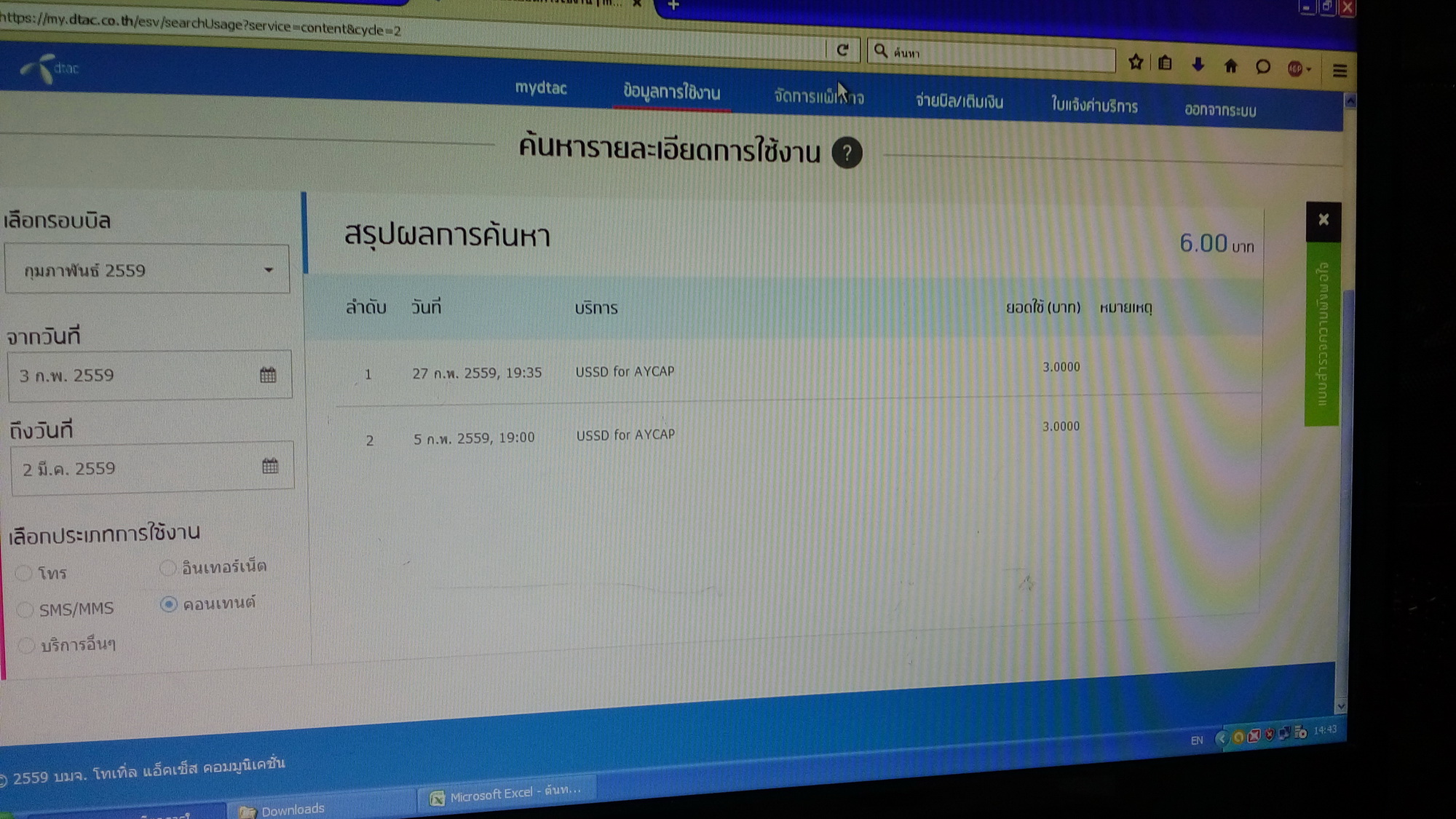Click the browser home icon
The image size is (1456, 819).
point(1230,66)
